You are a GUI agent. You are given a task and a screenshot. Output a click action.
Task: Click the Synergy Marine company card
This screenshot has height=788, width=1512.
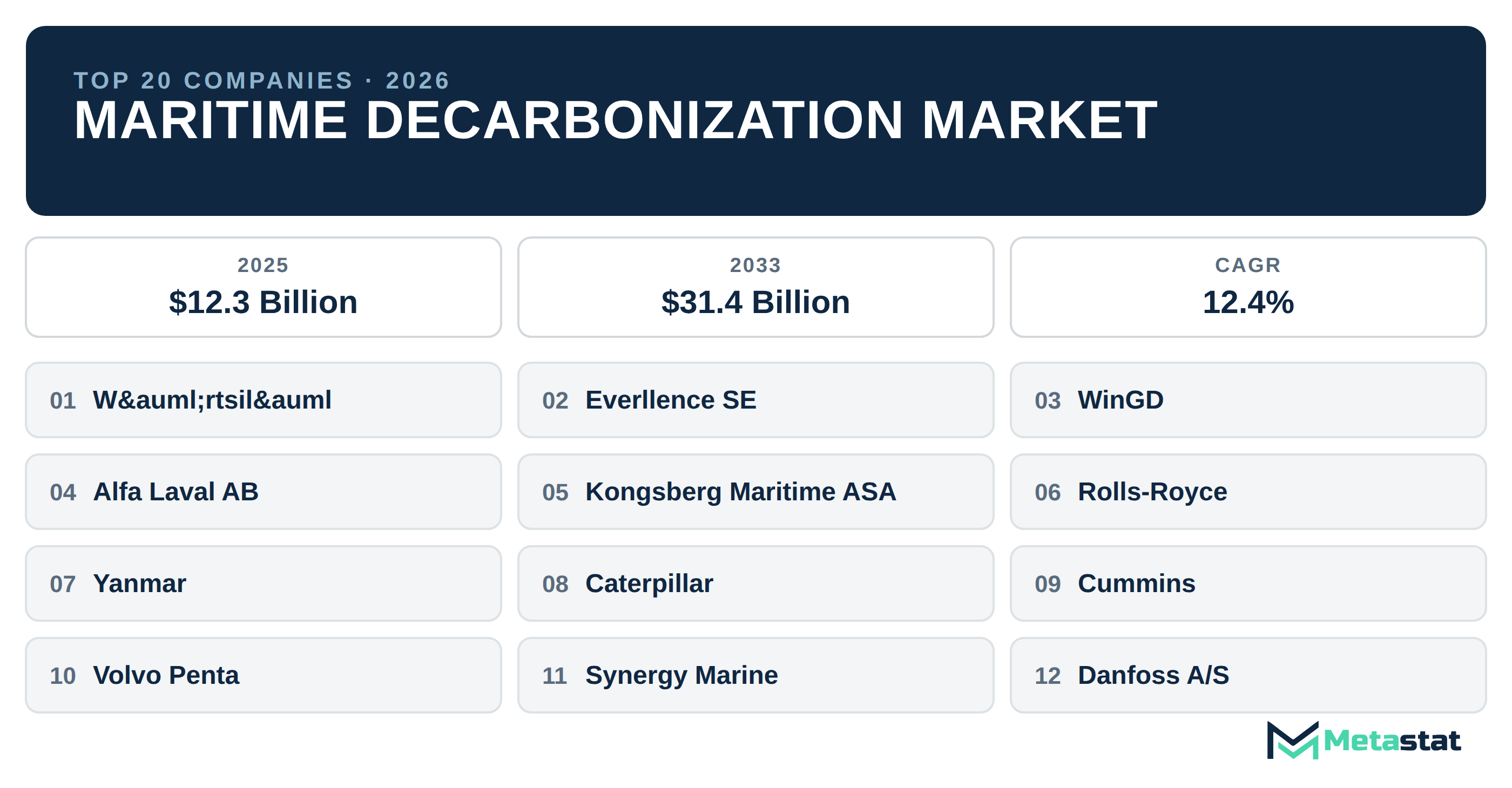[x=755, y=675]
